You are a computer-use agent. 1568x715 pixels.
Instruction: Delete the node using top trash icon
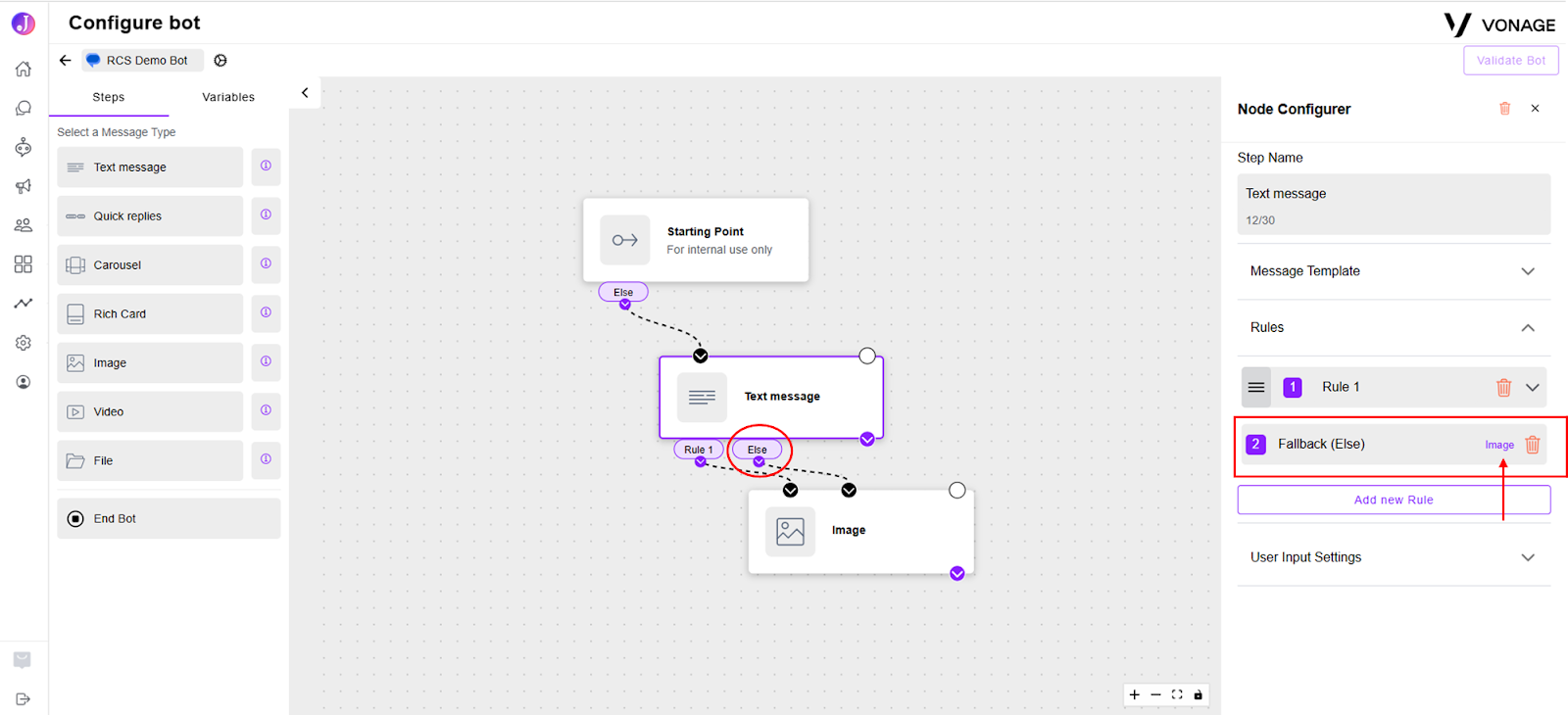coord(1505,109)
